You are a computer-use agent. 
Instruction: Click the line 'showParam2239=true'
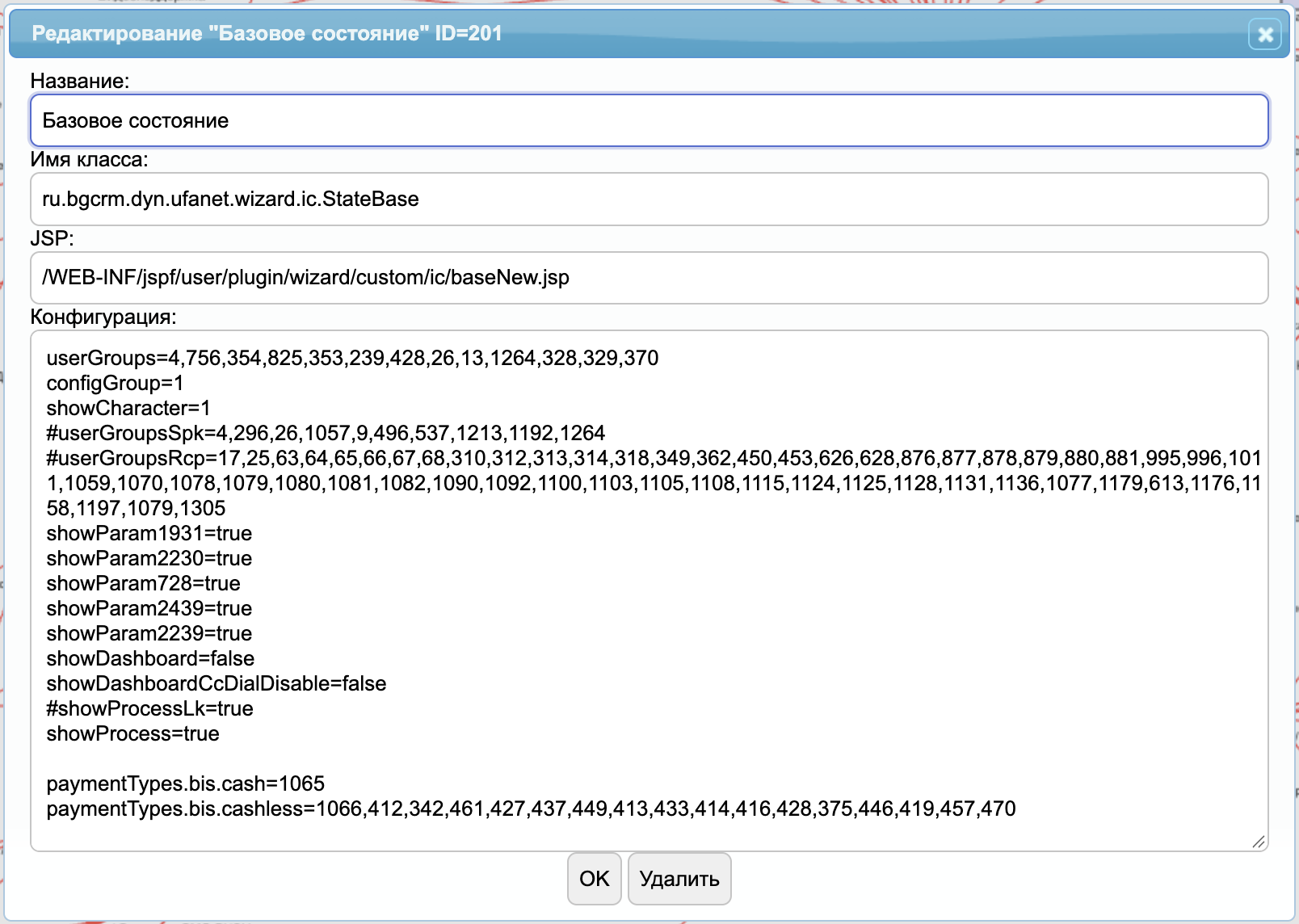click(149, 633)
